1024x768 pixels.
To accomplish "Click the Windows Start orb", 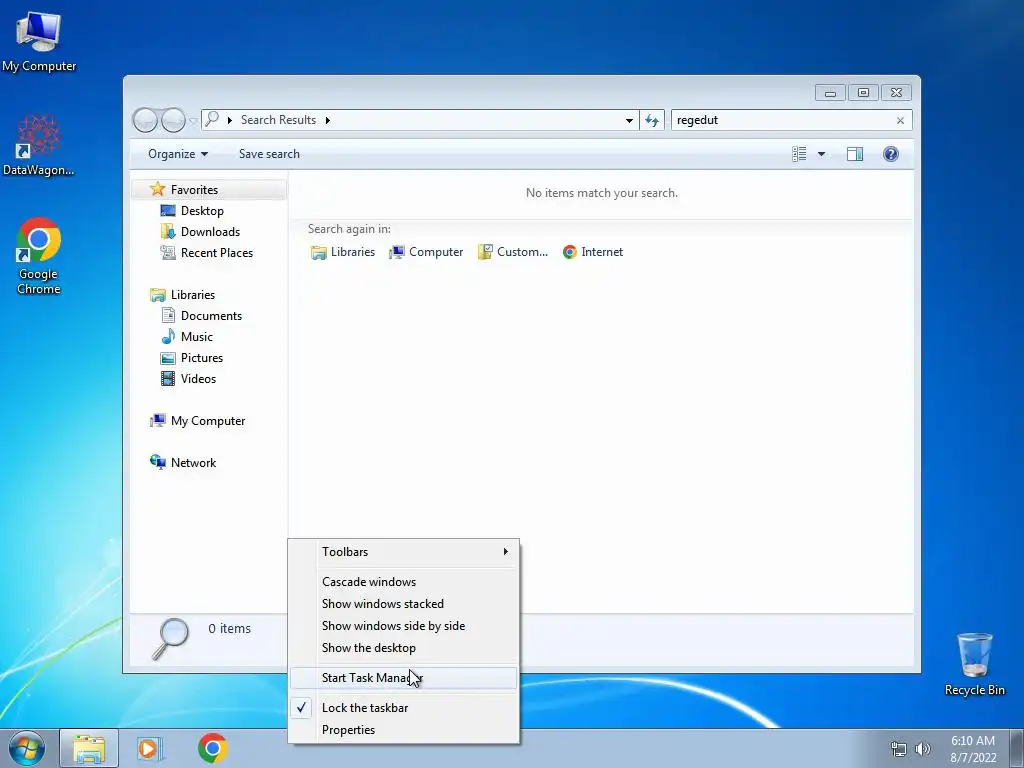I will pos(27,748).
